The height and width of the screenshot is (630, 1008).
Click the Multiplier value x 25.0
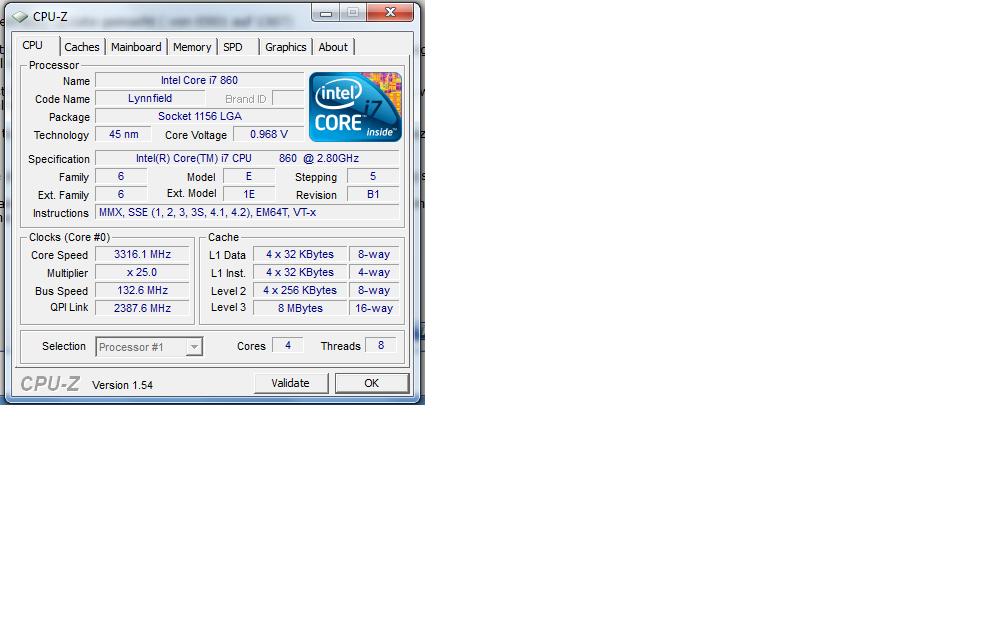pyautogui.click(x=142, y=273)
